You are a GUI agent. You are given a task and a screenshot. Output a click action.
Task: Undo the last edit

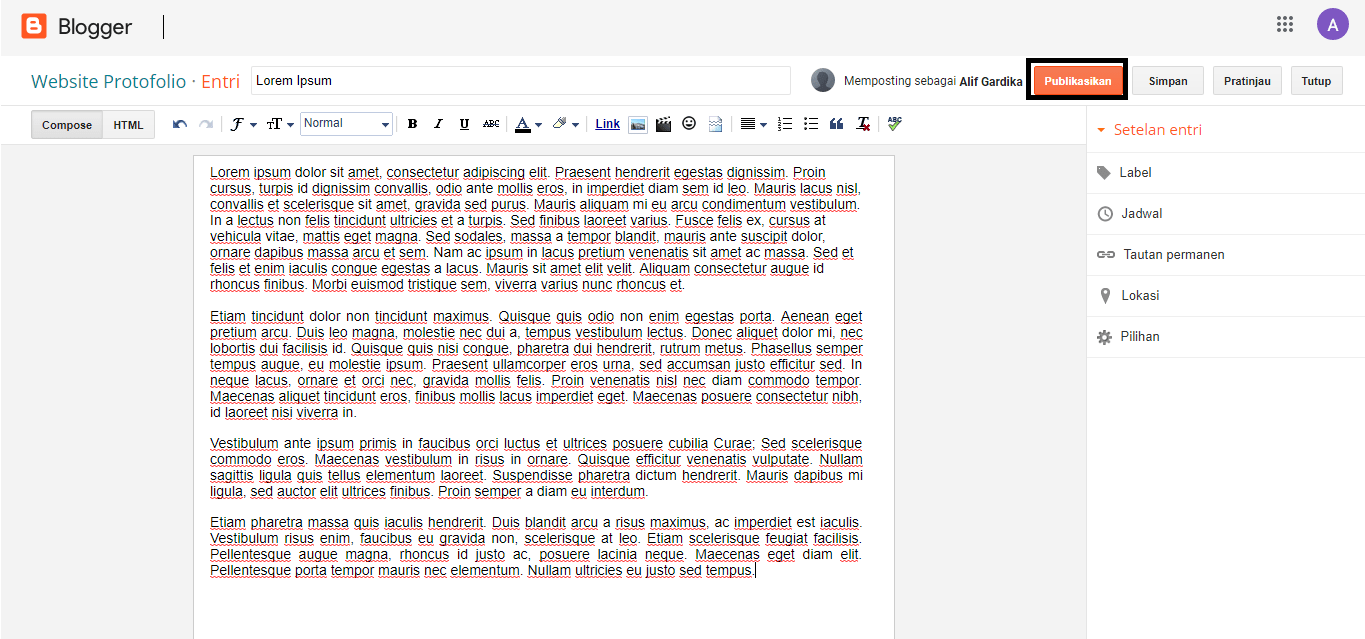[x=179, y=123]
